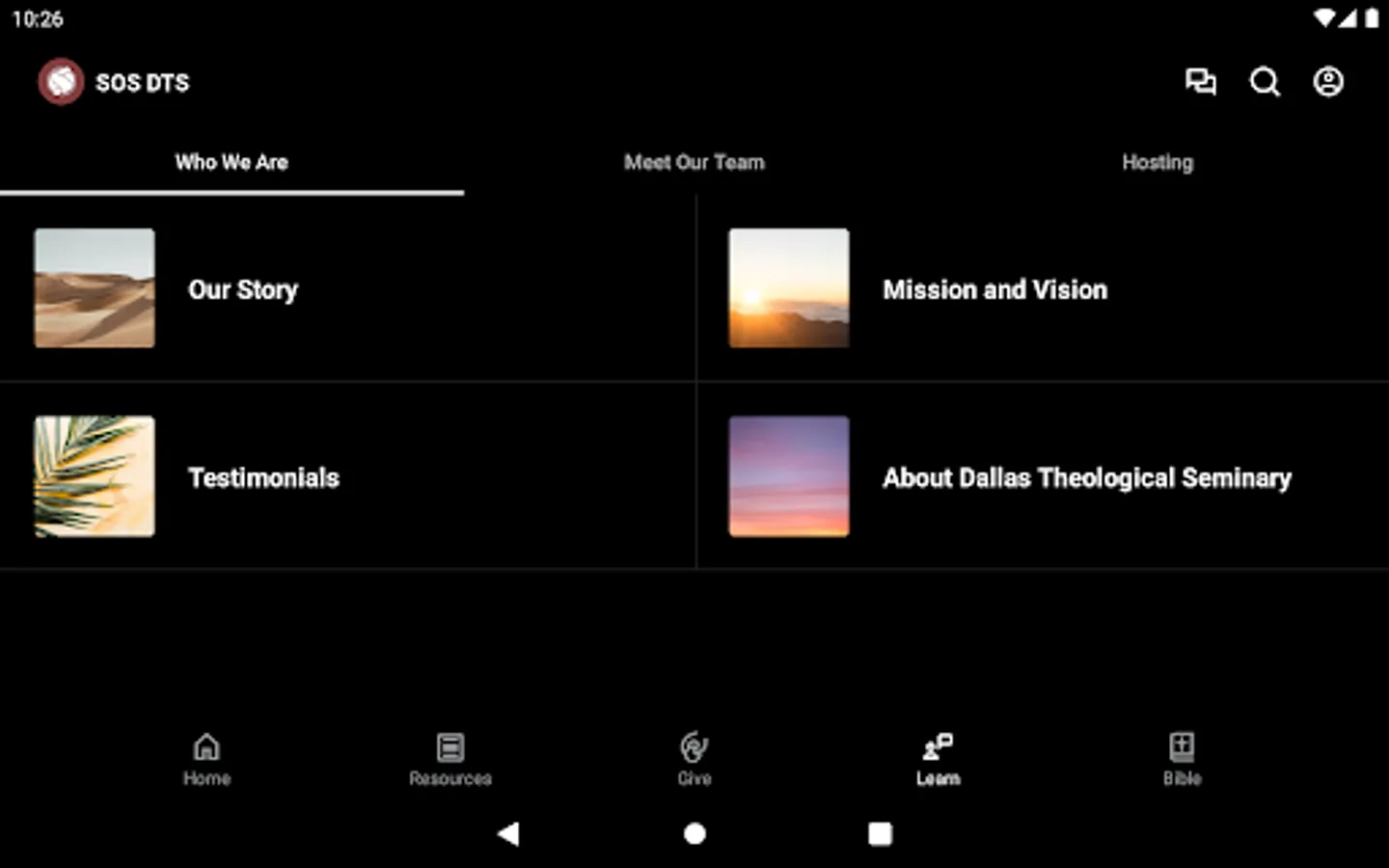This screenshot has width=1389, height=868.
Task: Tap the Android recent apps button
Action: pos(879,832)
